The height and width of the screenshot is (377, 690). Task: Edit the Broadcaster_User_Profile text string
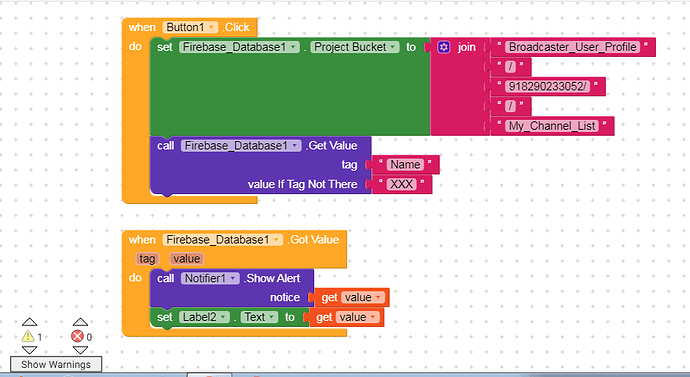point(573,47)
